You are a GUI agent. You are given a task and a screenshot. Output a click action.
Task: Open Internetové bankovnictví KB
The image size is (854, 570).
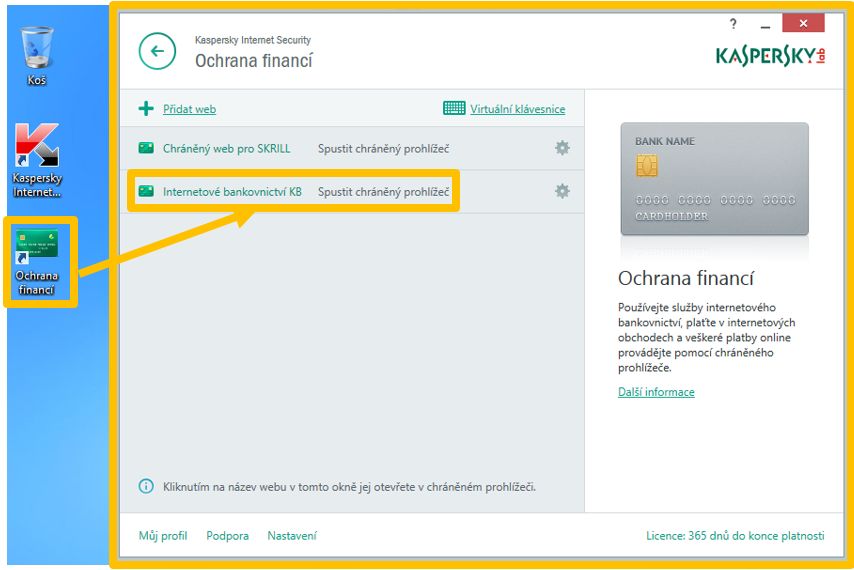(232, 192)
